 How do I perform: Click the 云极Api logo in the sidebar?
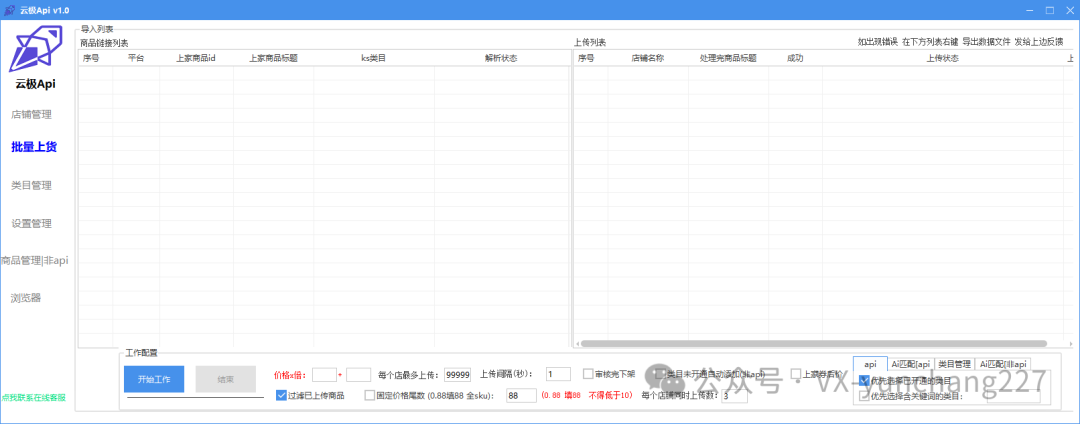point(36,51)
